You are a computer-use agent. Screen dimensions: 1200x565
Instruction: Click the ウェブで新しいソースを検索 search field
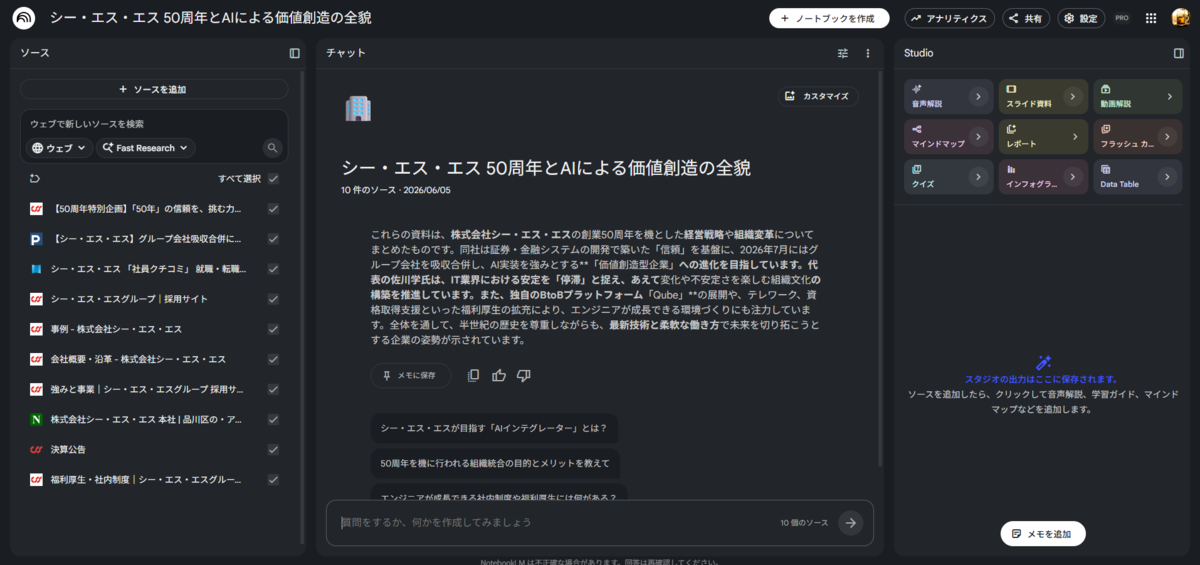[x=154, y=124]
